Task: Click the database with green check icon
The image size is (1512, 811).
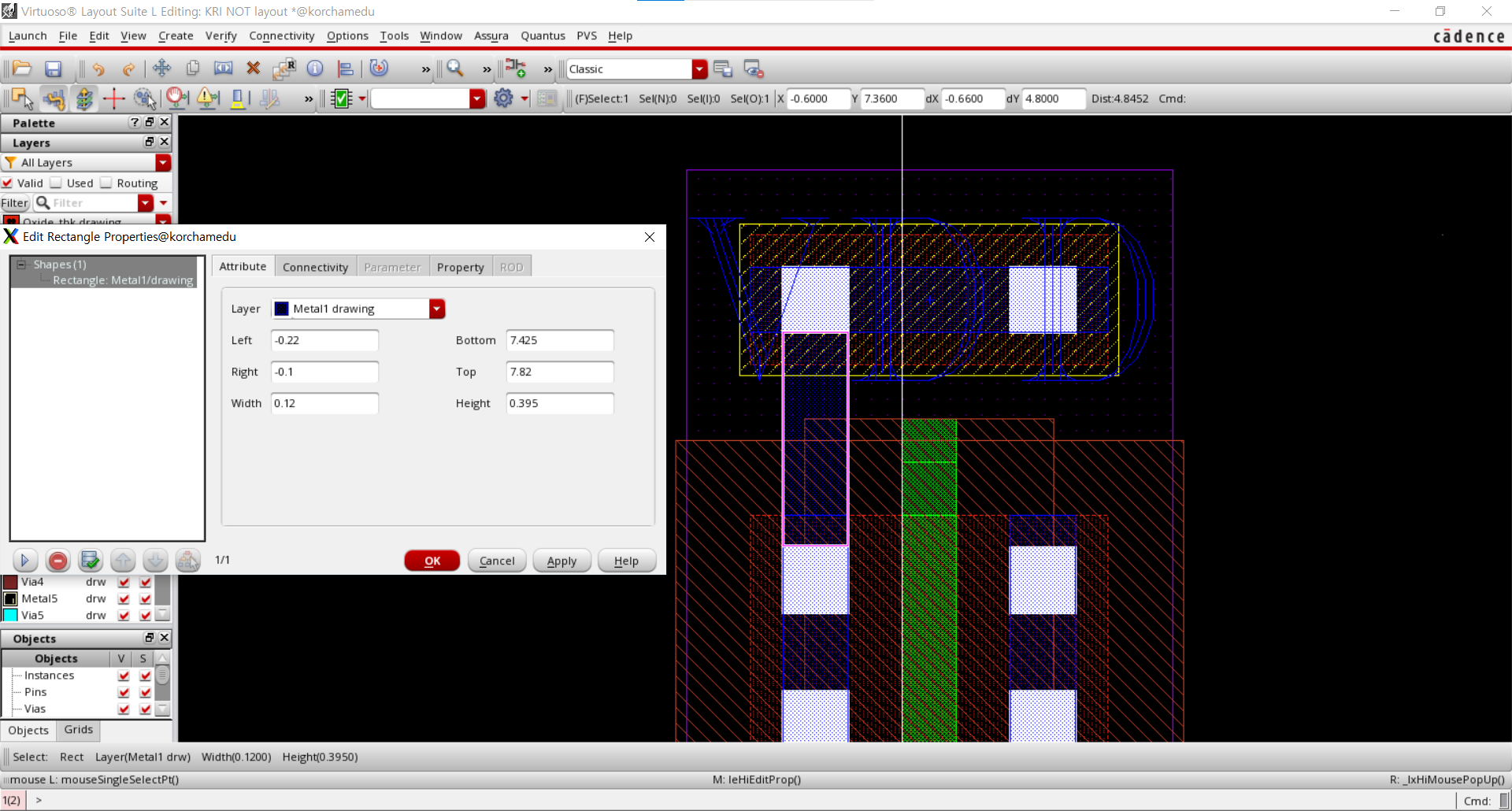Action: pyautogui.click(x=90, y=561)
